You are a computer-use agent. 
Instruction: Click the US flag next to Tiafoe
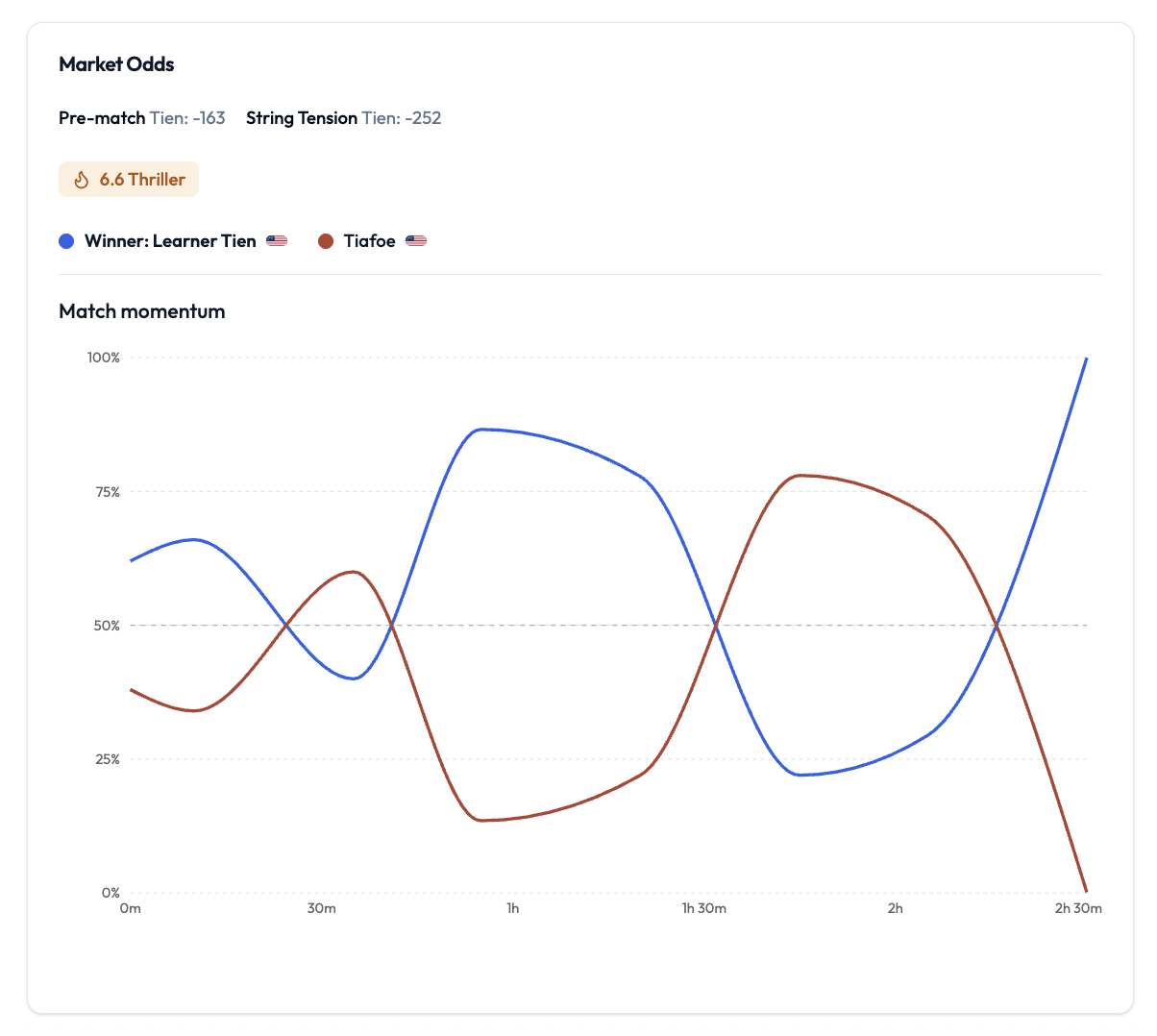click(x=416, y=241)
